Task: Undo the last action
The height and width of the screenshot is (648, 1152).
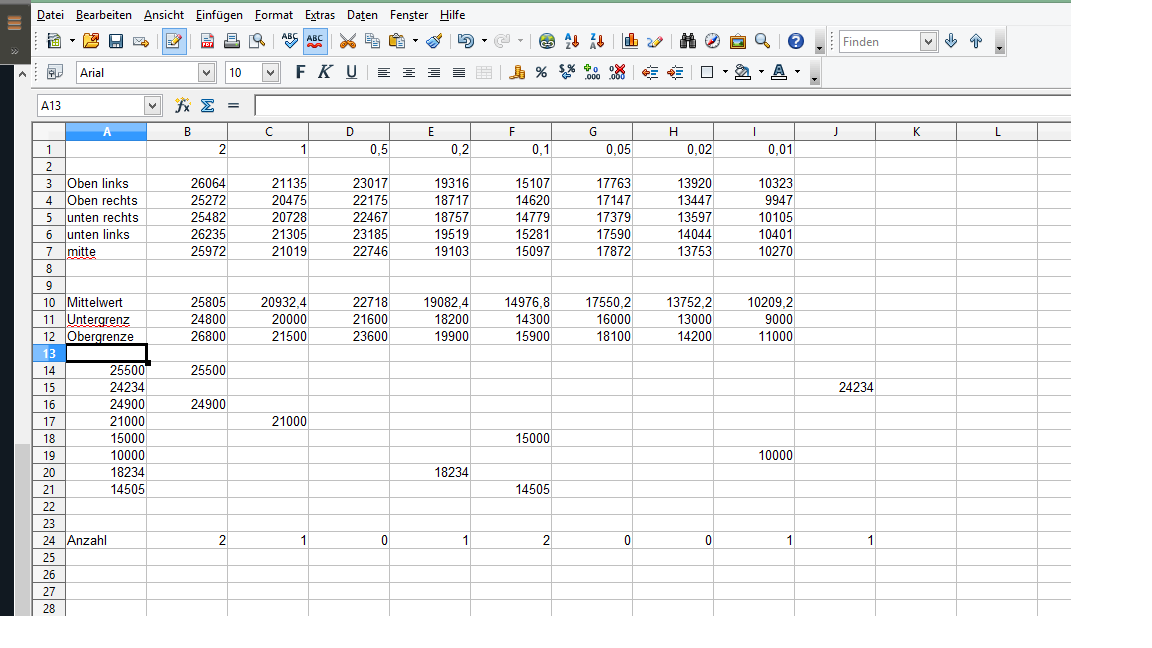Action: [x=466, y=41]
